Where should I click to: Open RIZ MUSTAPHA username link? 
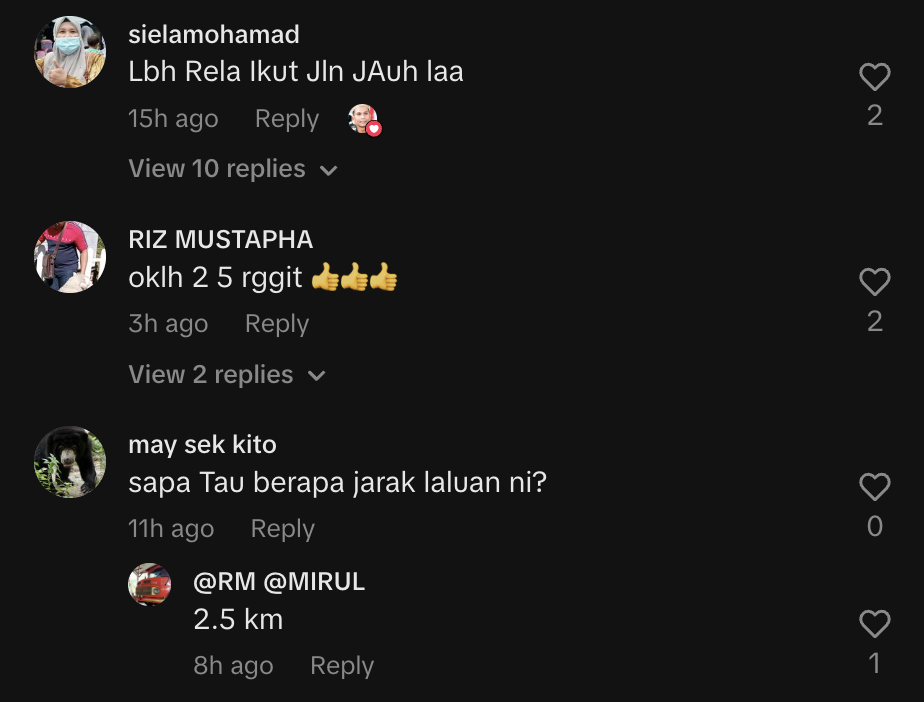pos(220,239)
